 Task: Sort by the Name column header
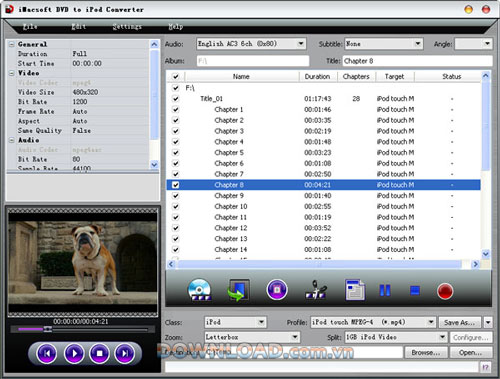coord(241,77)
